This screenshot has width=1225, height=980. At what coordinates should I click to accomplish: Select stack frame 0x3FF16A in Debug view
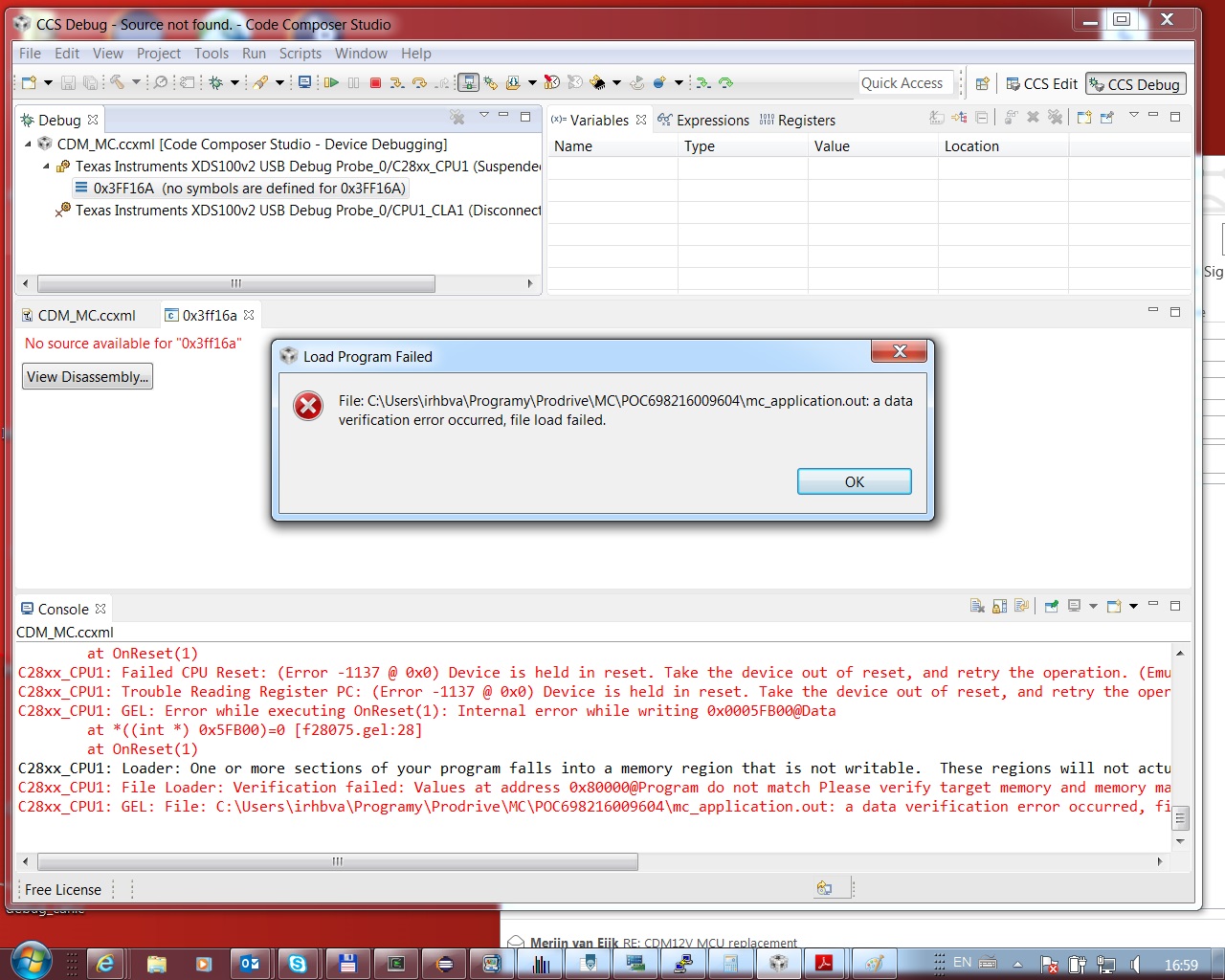(241, 189)
